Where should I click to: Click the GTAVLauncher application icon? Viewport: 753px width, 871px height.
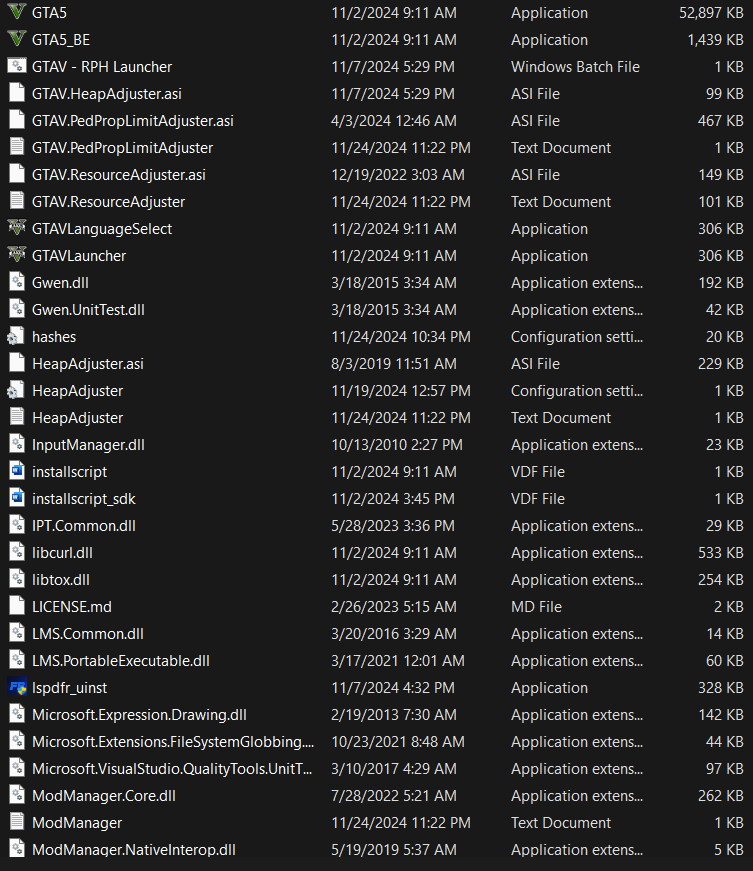17,256
